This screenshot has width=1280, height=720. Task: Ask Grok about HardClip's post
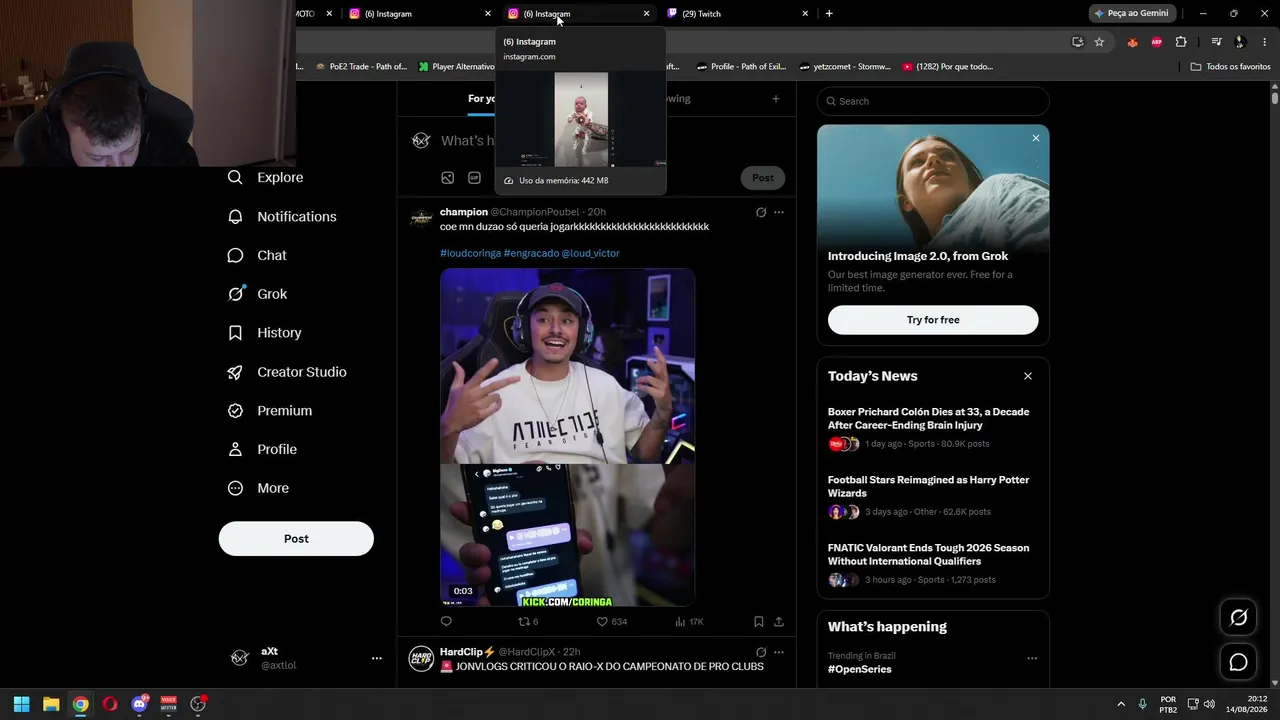pos(761,652)
